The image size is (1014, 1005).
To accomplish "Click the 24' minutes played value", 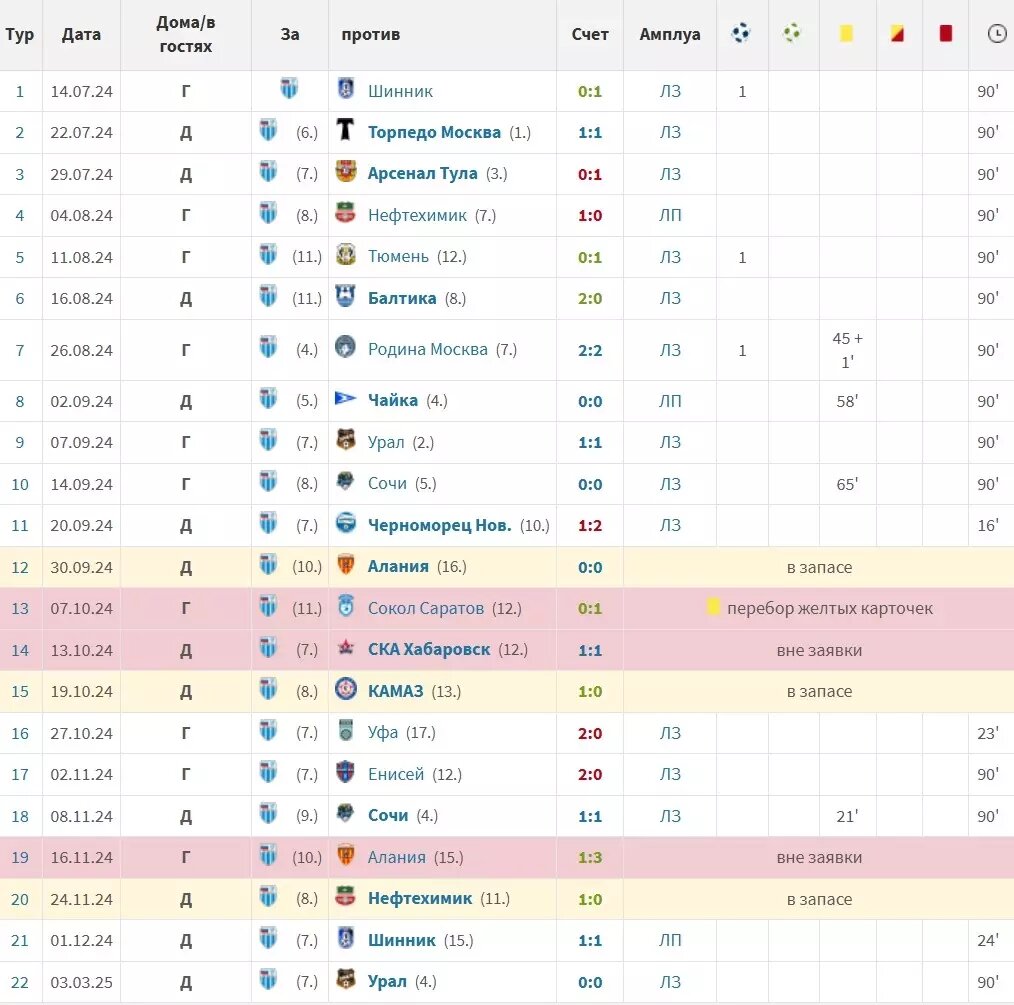I will [x=987, y=940].
